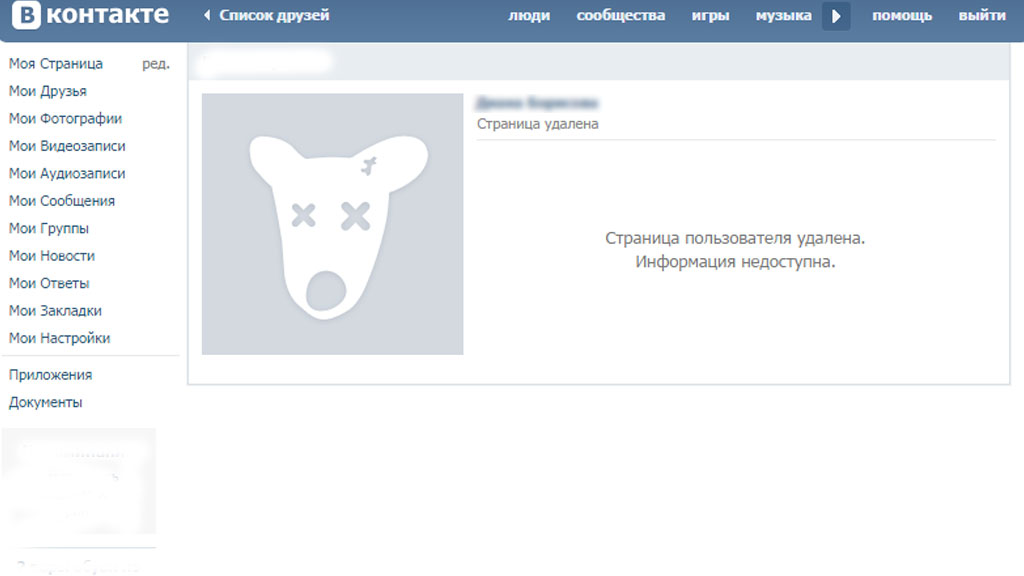Open Мои Друзья in sidebar
Viewport: 1024px width, 576px height.
(48, 91)
